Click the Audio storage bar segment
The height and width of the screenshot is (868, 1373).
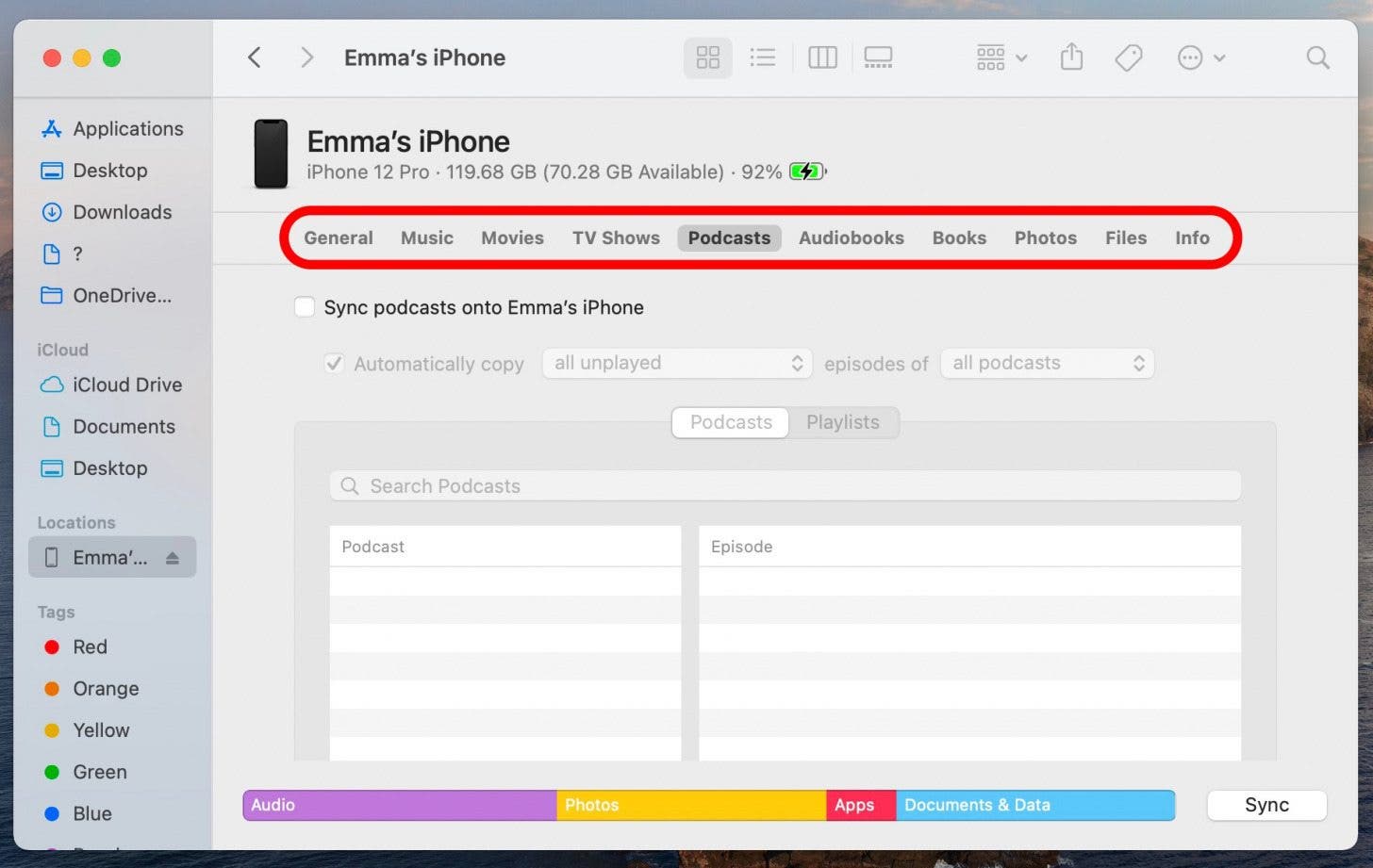pyautogui.click(x=399, y=805)
